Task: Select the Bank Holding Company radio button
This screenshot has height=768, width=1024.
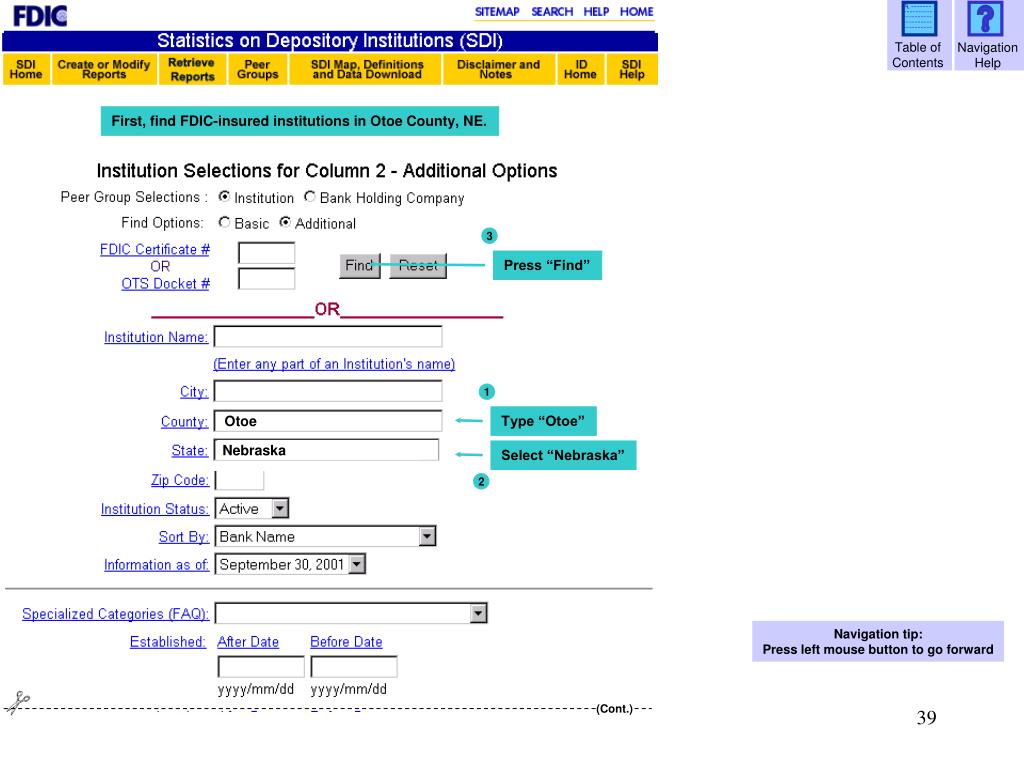Action: [310, 197]
